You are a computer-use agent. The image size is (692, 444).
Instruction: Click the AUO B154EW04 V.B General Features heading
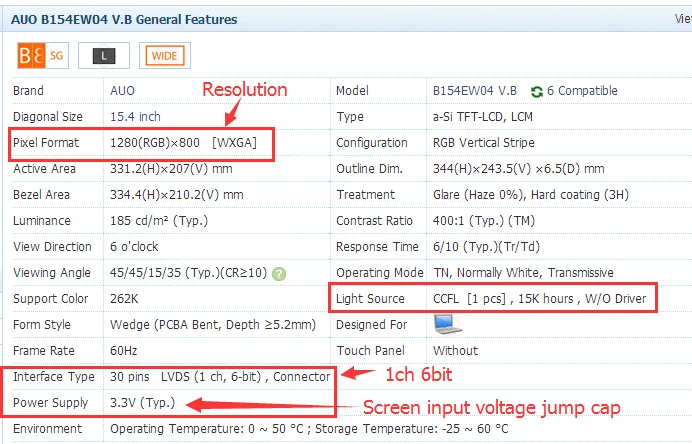124,19
